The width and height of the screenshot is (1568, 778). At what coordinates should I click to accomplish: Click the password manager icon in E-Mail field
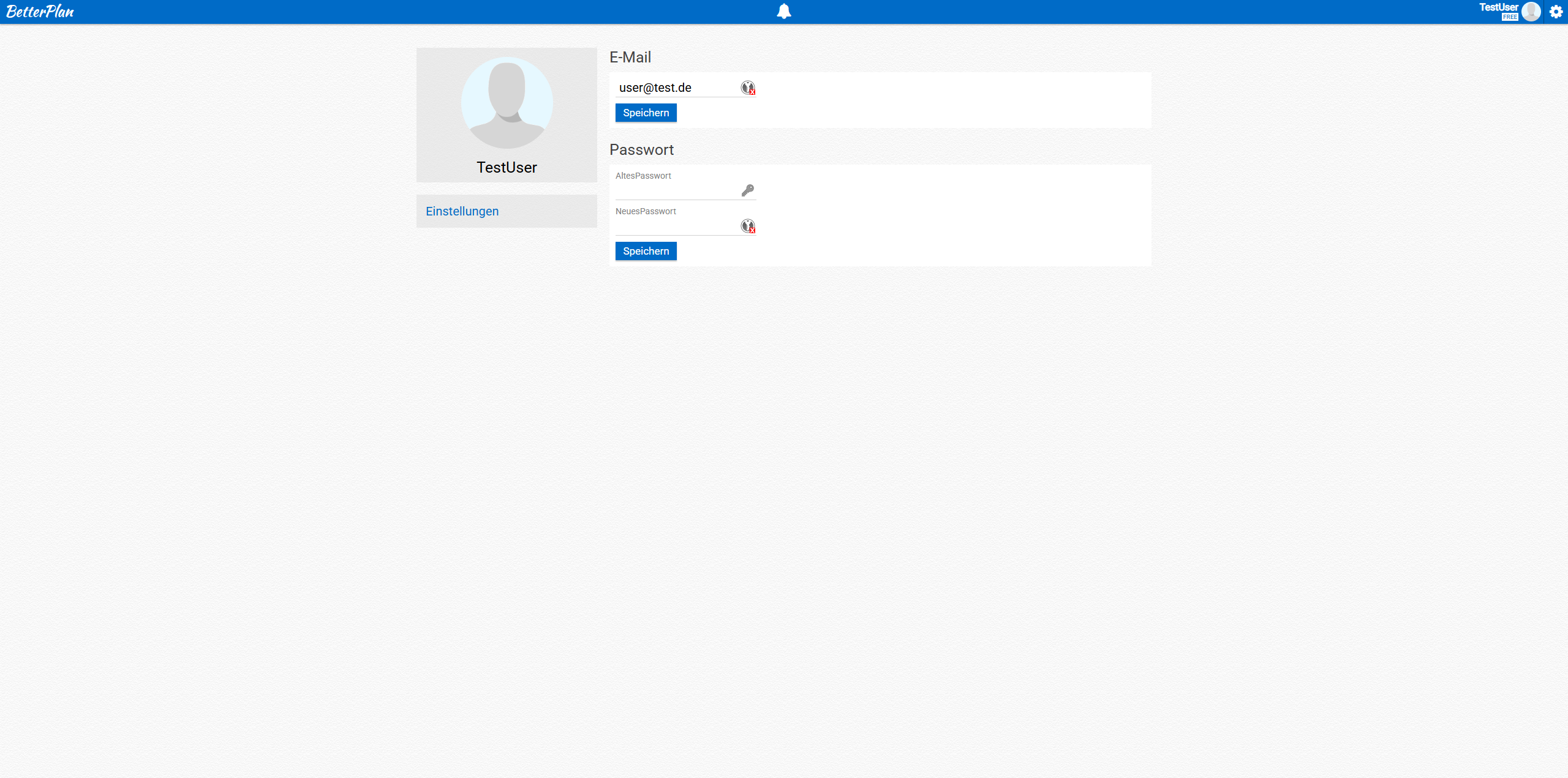[x=748, y=88]
